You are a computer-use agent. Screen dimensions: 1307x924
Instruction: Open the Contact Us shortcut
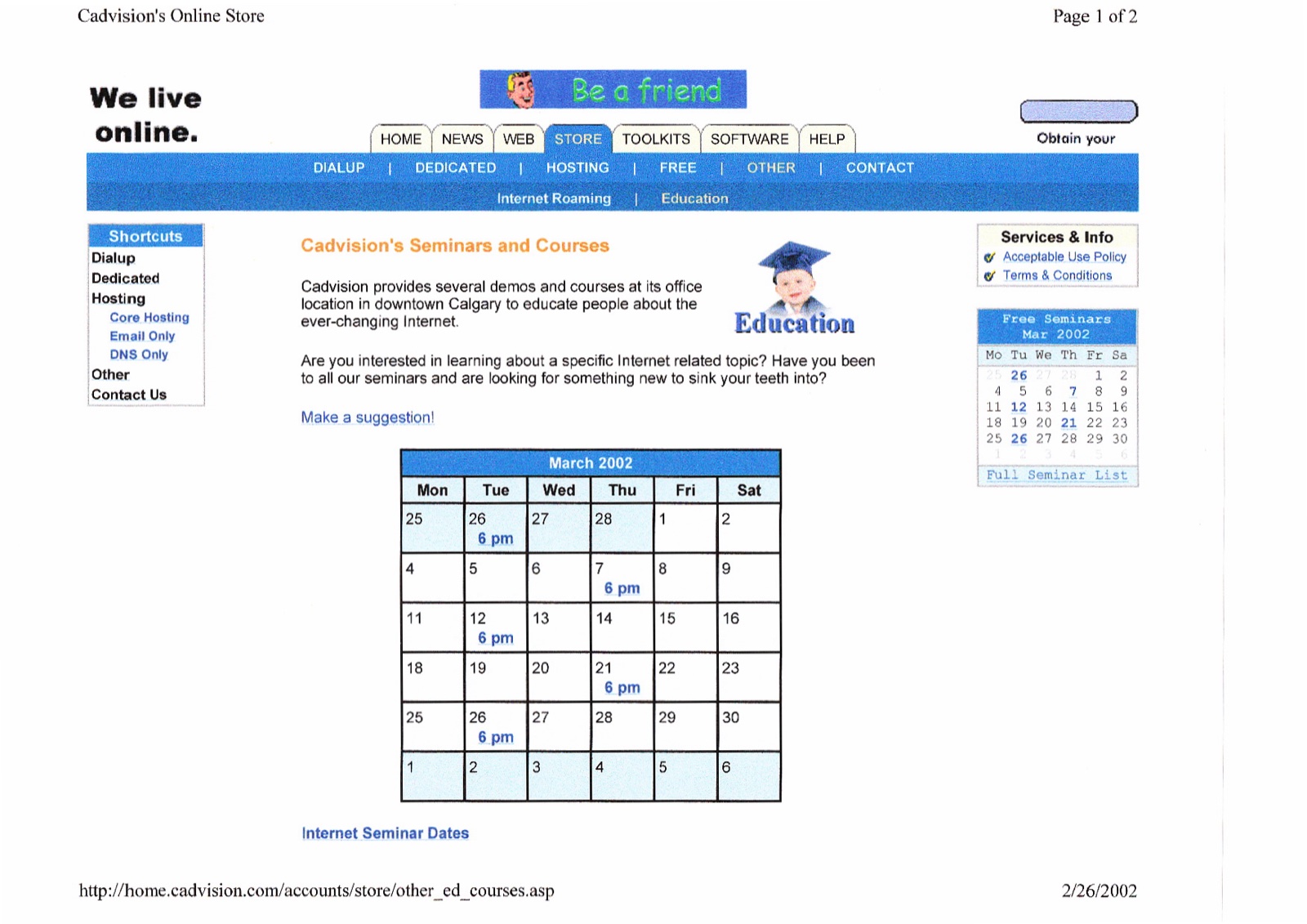click(129, 395)
